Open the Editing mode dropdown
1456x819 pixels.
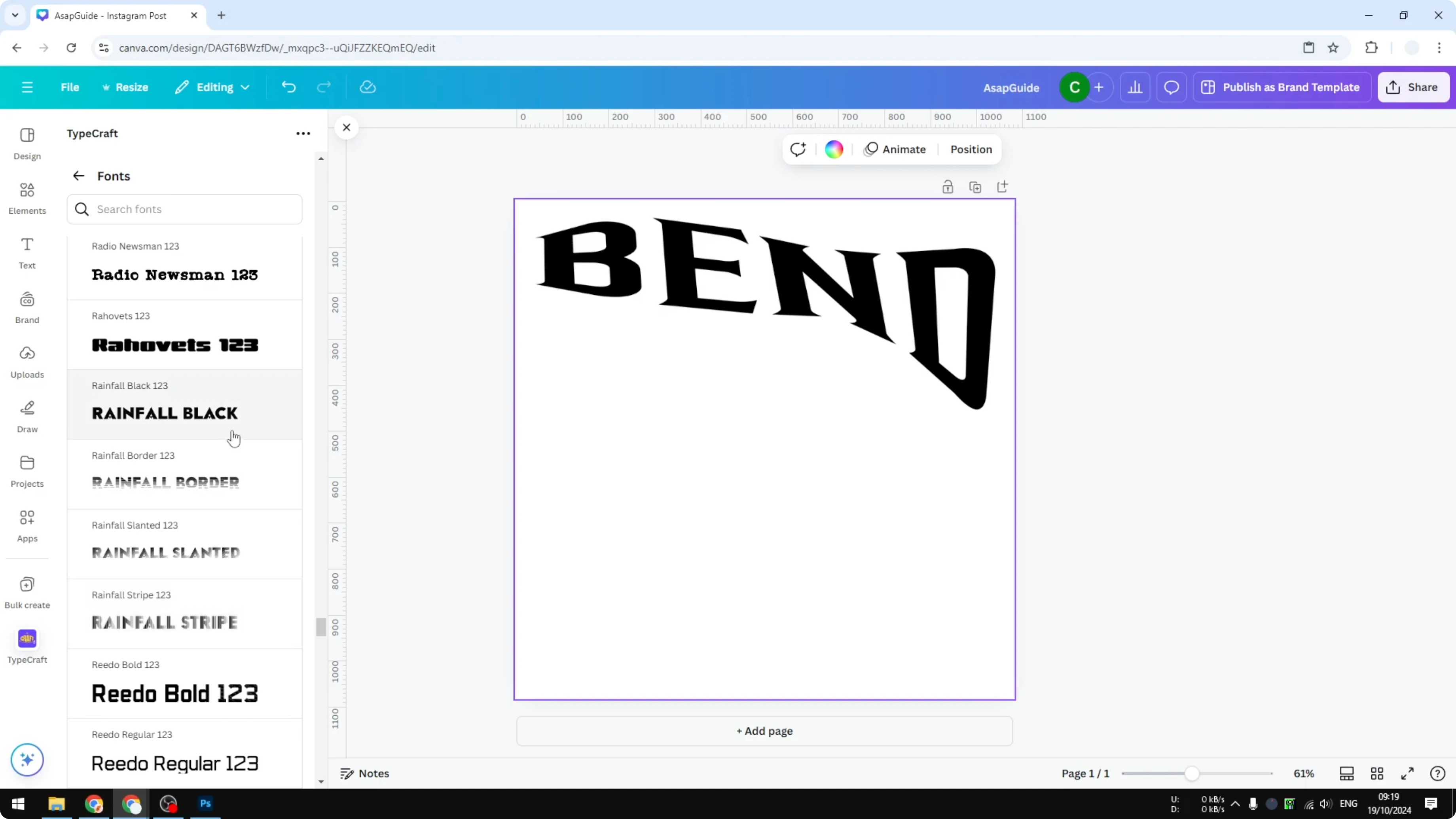(212, 87)
